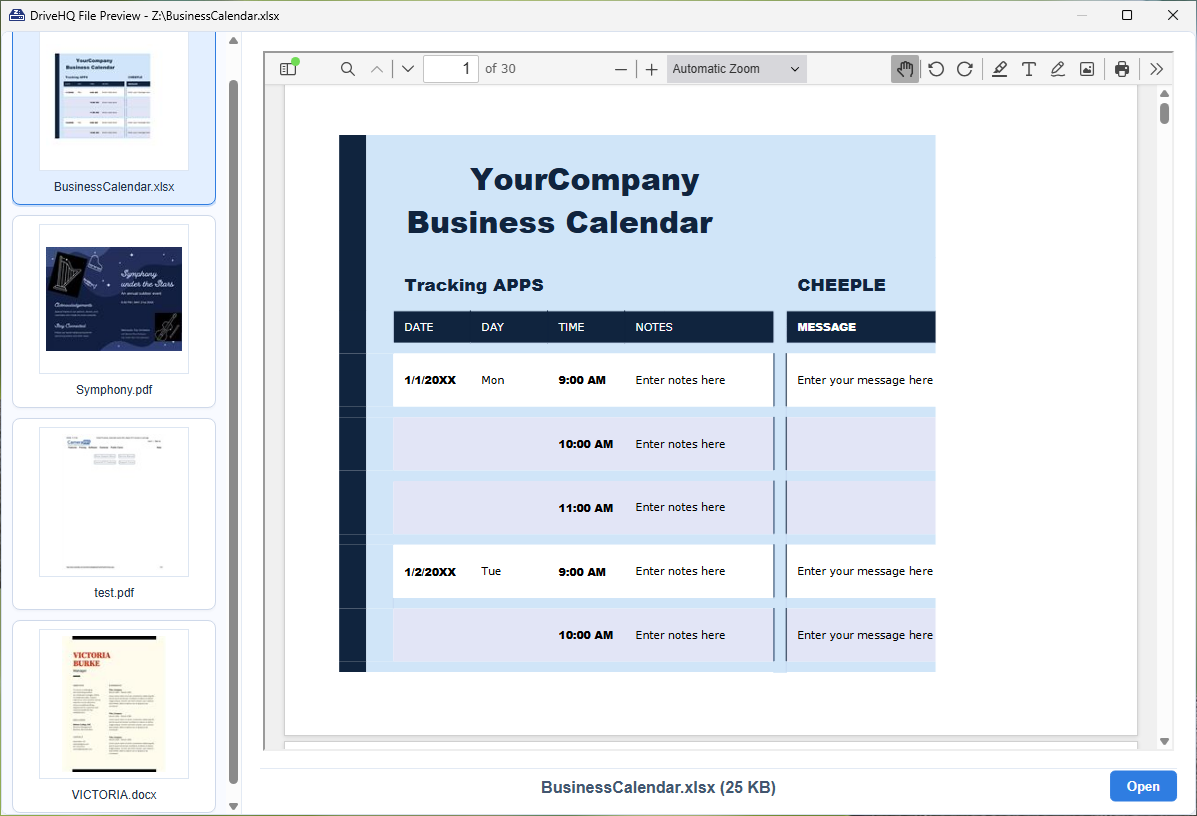Toggle the PDF viewer sidebar

coord(288,69)
